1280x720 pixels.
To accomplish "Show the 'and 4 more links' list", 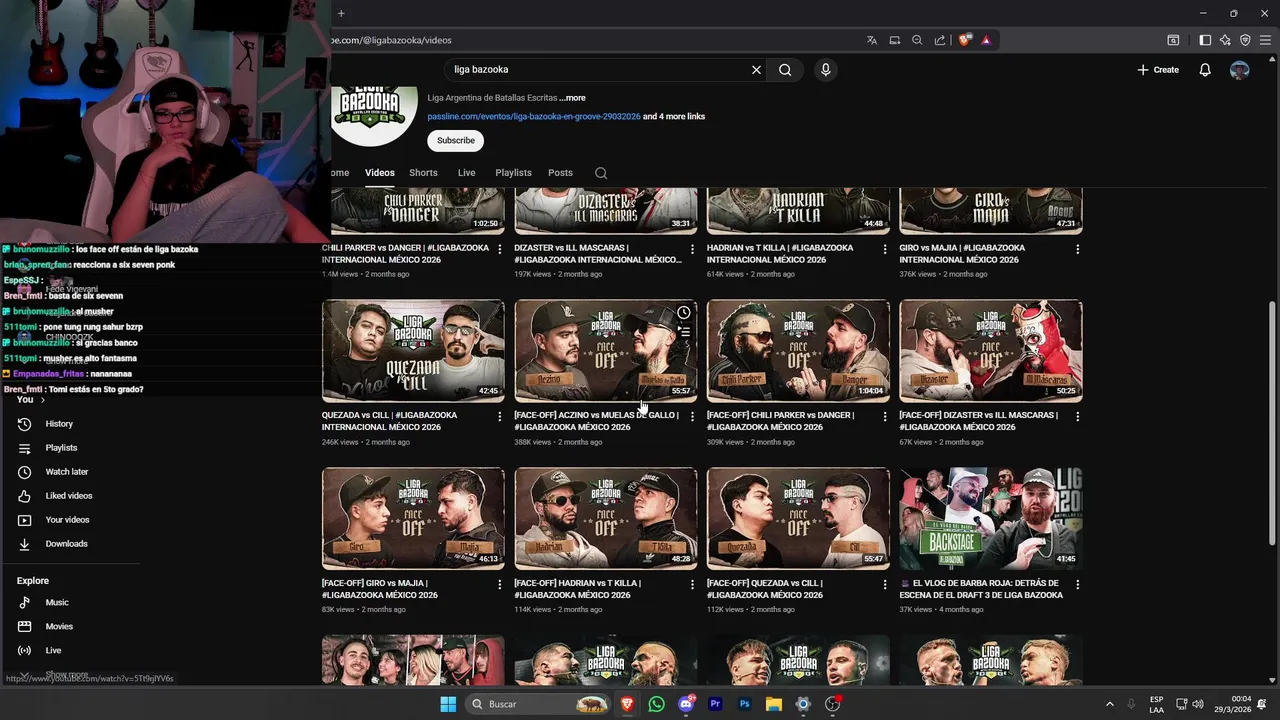I will click(x=674, y=117).
